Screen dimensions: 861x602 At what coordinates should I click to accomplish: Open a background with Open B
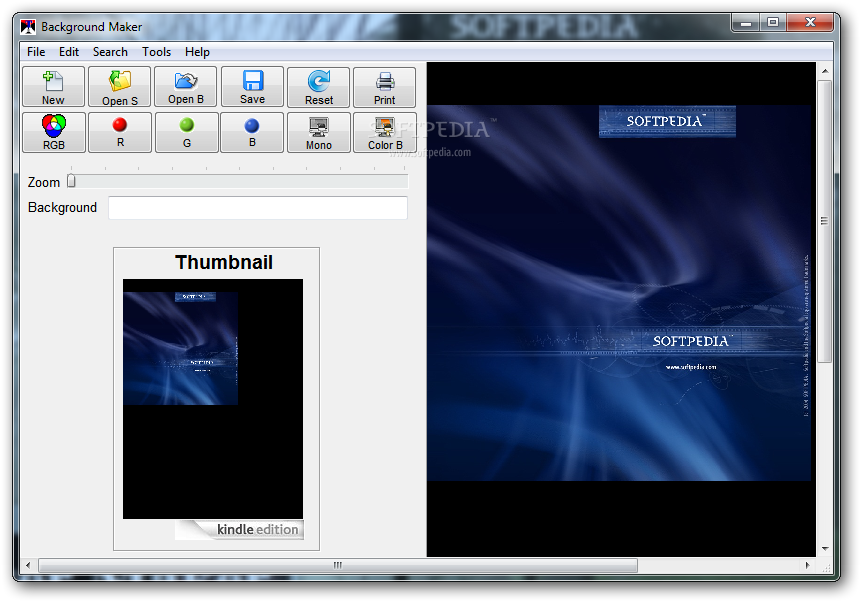click(186, 87)
